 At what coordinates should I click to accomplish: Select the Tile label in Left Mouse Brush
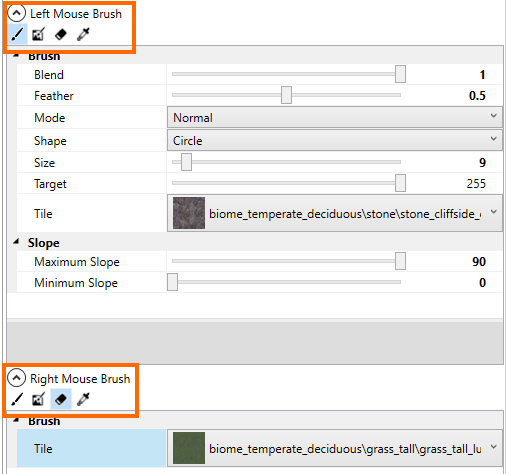[43, 214]
